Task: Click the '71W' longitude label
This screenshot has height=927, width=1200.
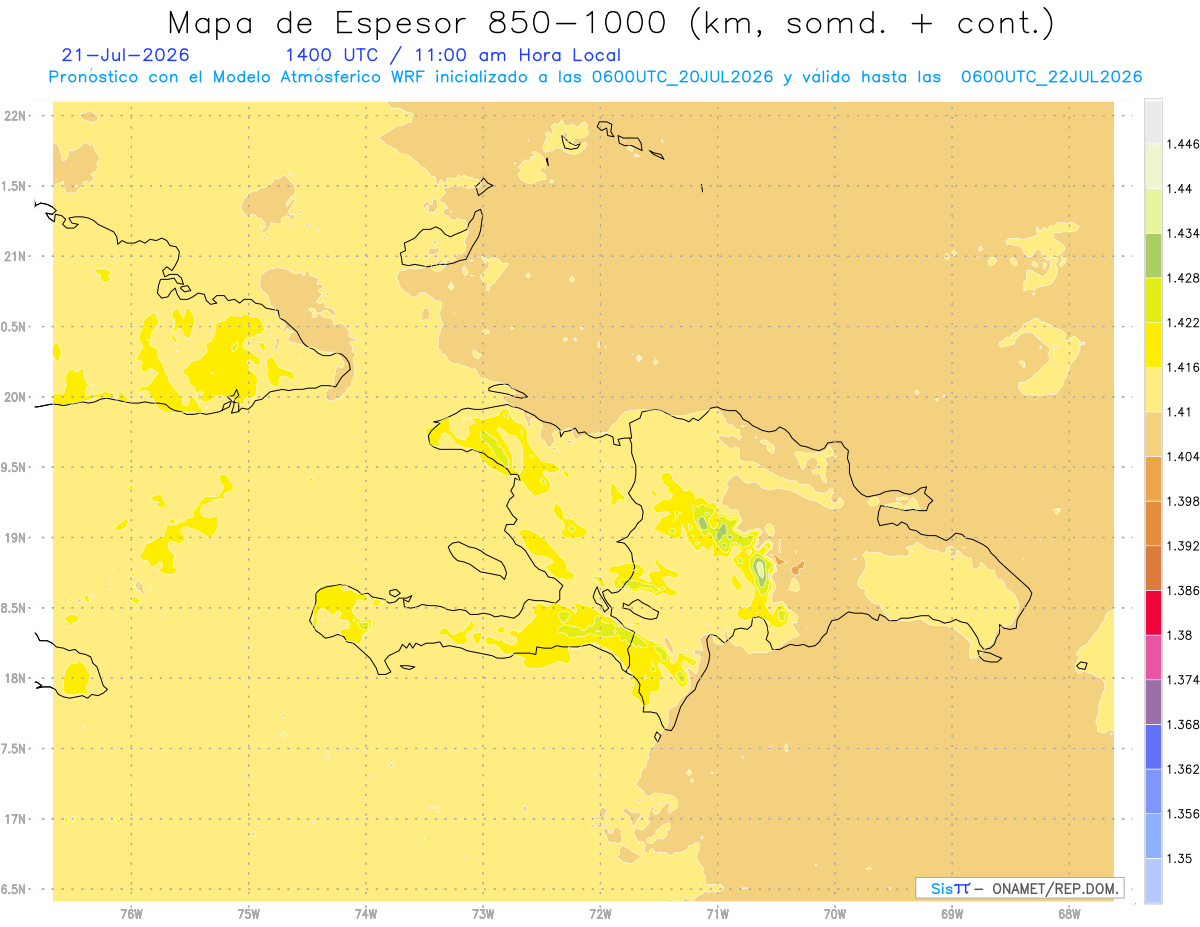Action: click(717, 914)
